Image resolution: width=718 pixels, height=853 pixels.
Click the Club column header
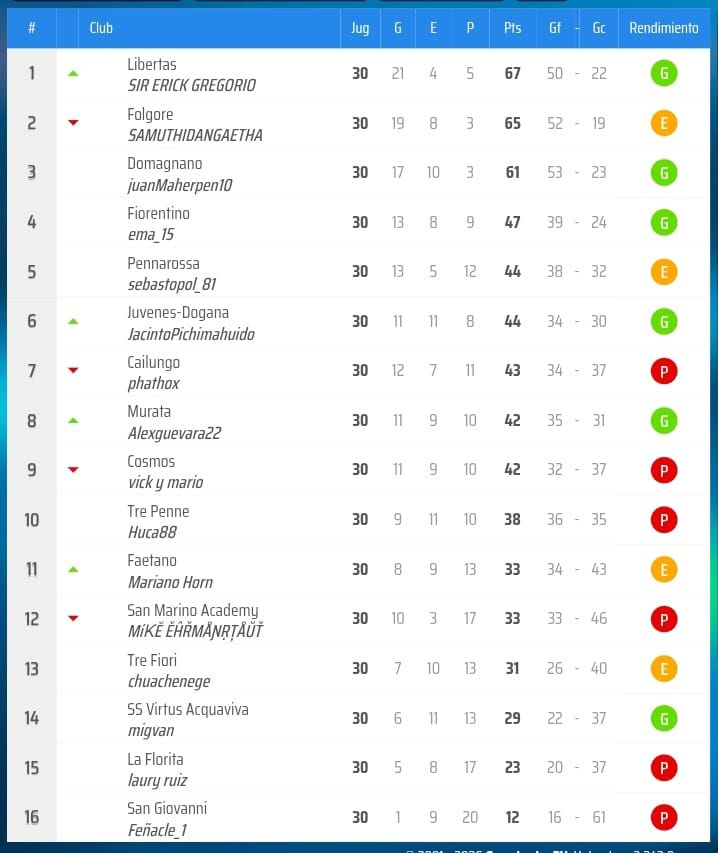pyautogui.click(x=101, y=28)
